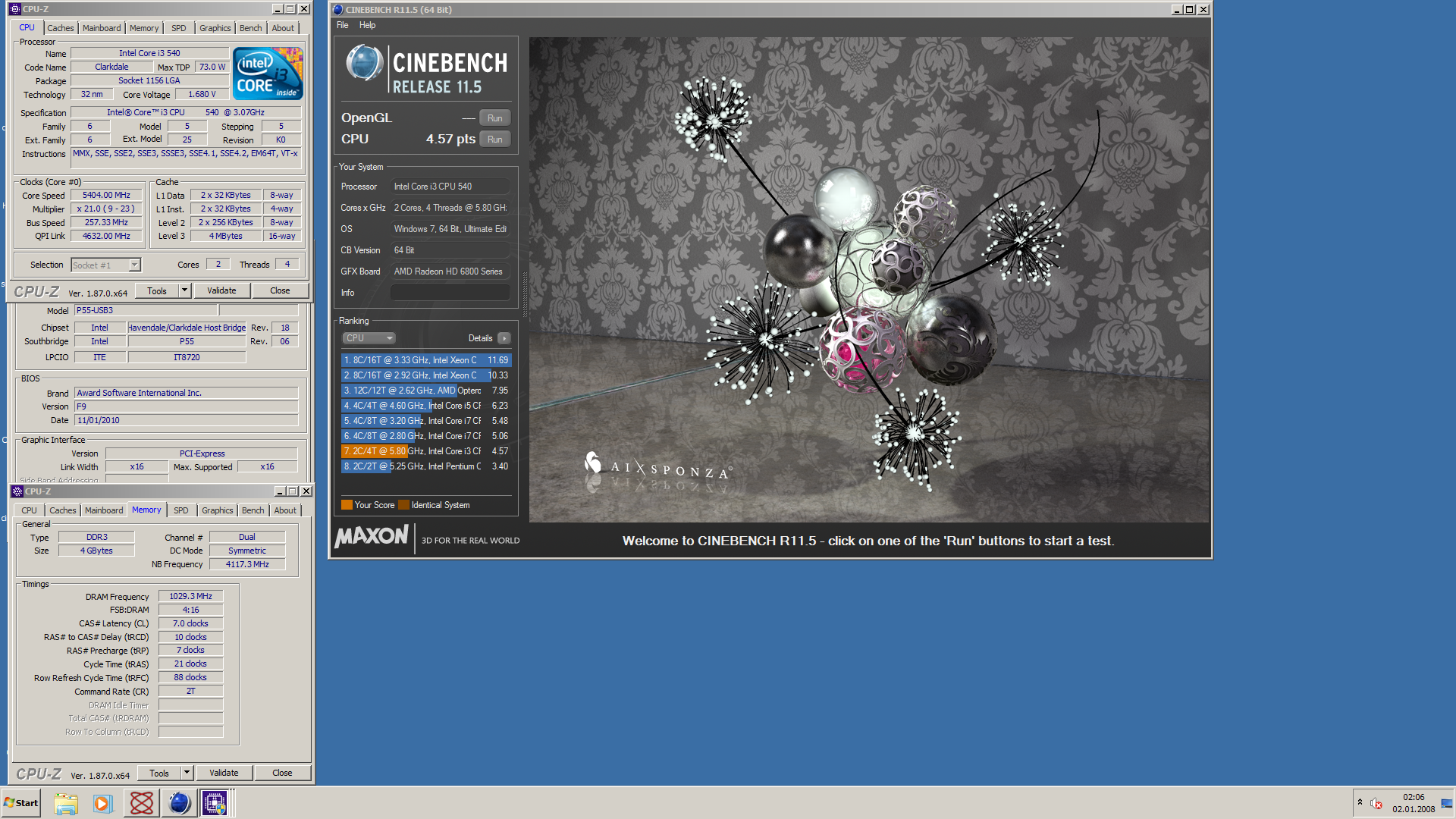Click the Identical System color swatch

(403, 505)
